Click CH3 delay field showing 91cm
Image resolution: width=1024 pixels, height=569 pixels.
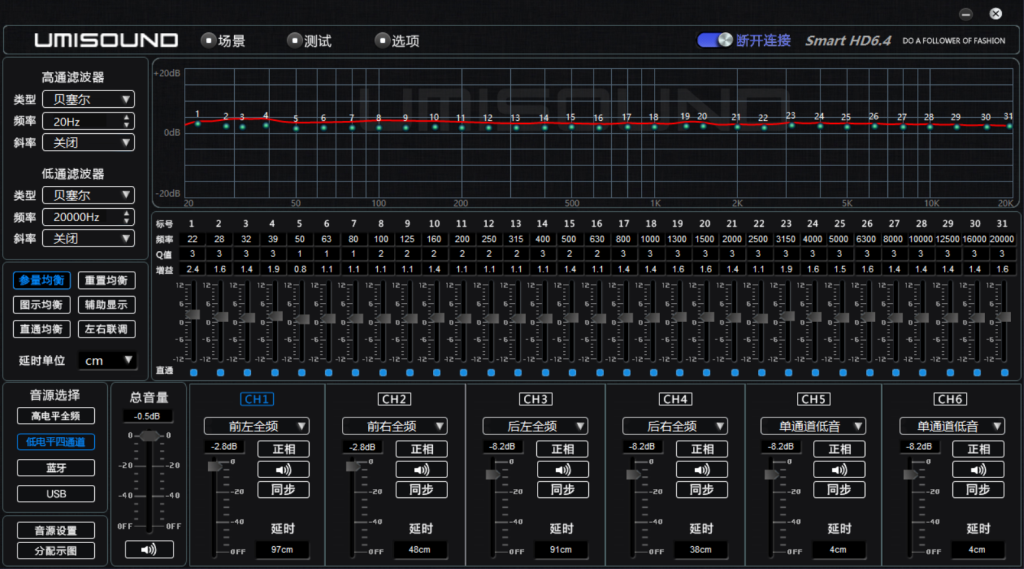coord(561,549)
